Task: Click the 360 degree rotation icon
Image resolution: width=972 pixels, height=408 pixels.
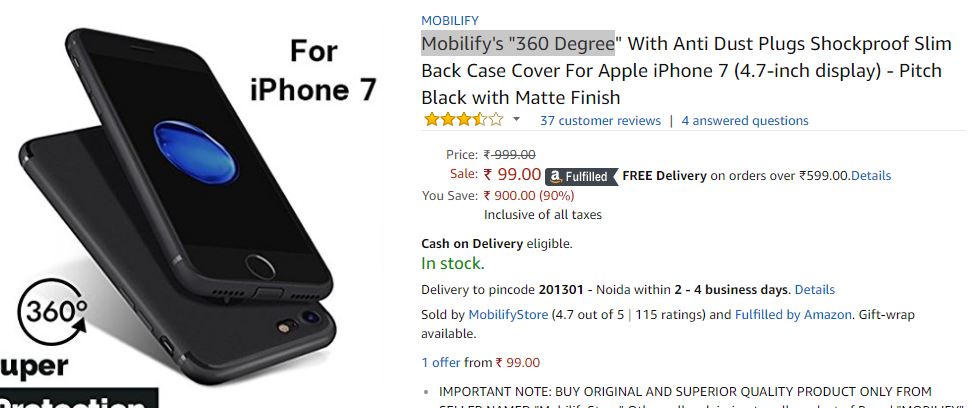Action: click(52, 312)
